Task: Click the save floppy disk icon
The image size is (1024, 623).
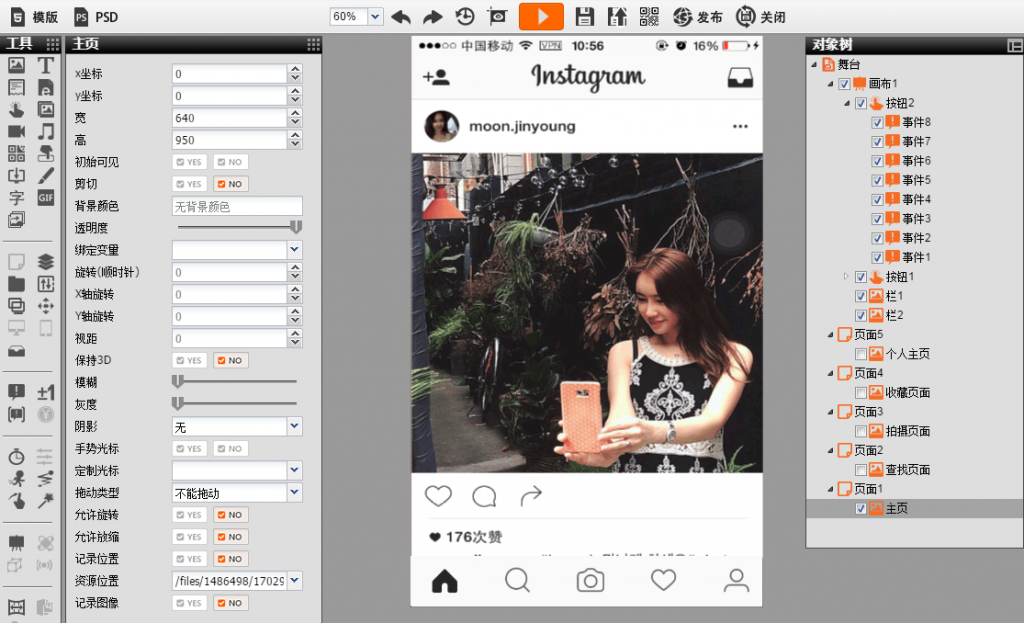Action: tap(584, 16)
